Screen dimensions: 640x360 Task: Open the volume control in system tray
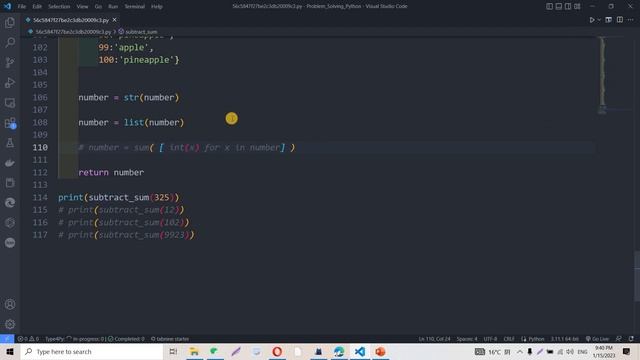coord(570,351)
